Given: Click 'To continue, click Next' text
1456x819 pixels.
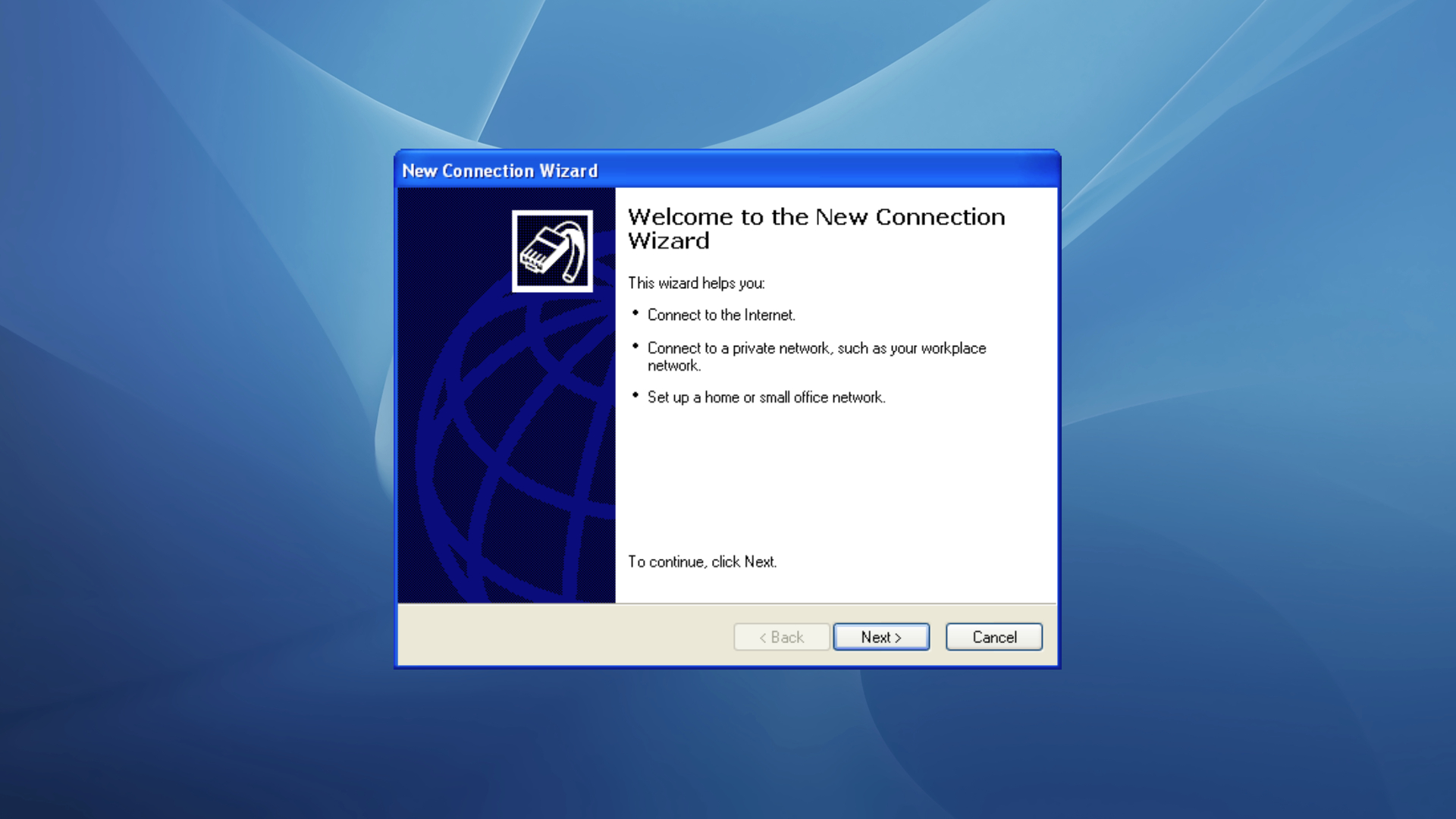Looking at the screenshot, I should 701,562.
